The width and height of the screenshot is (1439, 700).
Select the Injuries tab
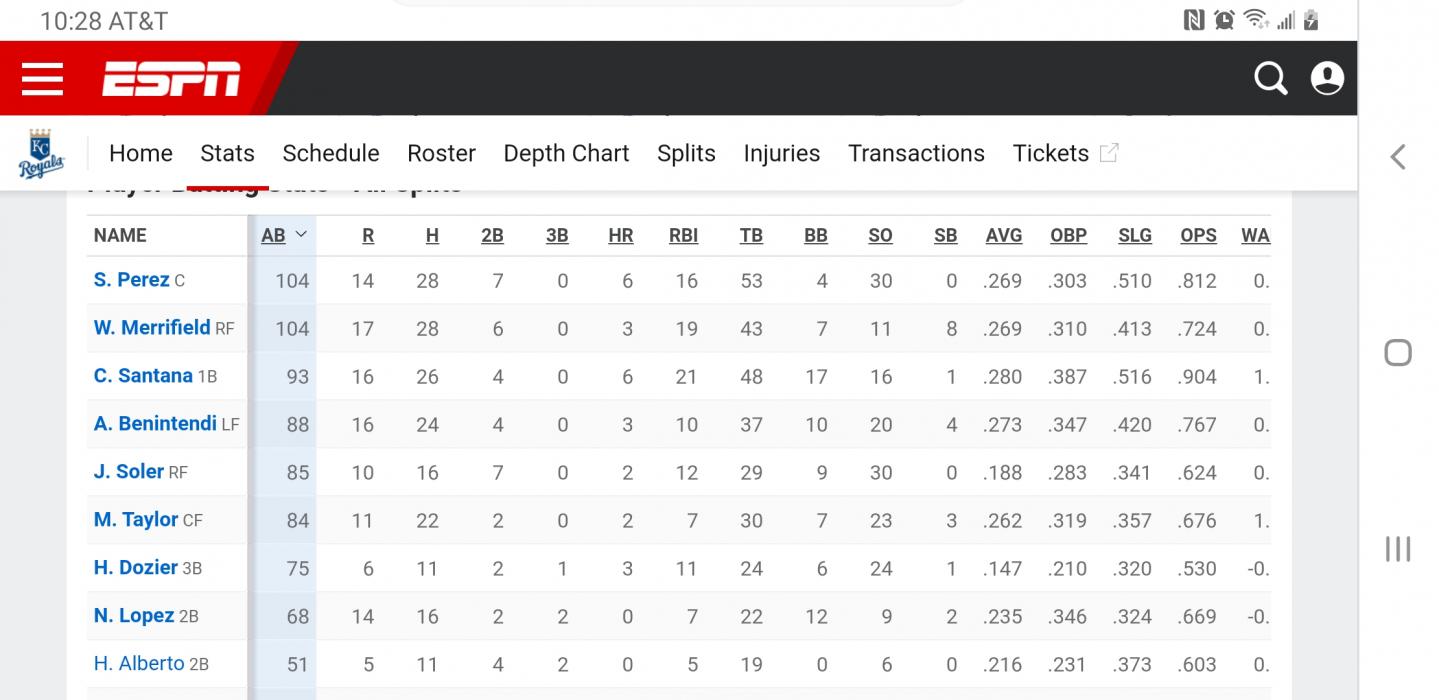[781, 153]
